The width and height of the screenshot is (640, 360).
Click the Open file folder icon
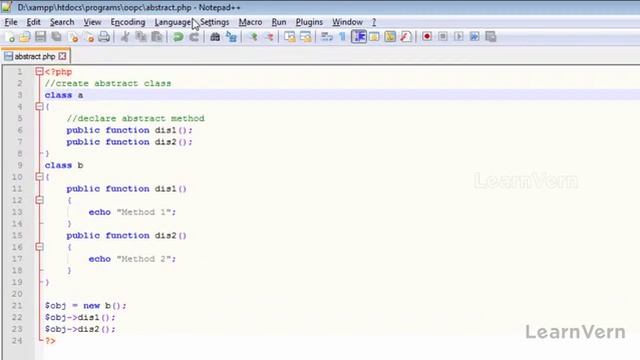[x=25, y=37]
